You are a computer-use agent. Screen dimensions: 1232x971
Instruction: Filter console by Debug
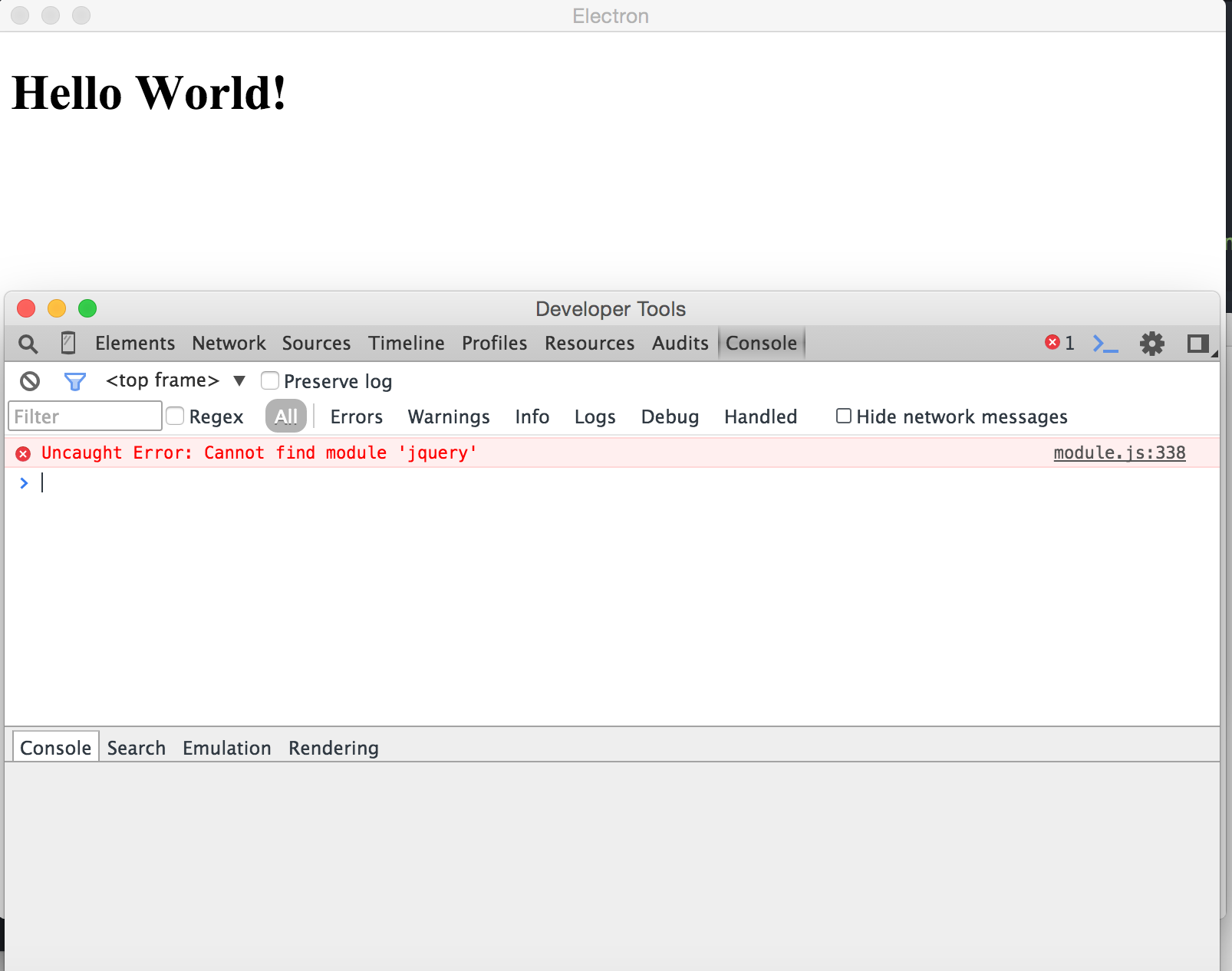(670, 416)
